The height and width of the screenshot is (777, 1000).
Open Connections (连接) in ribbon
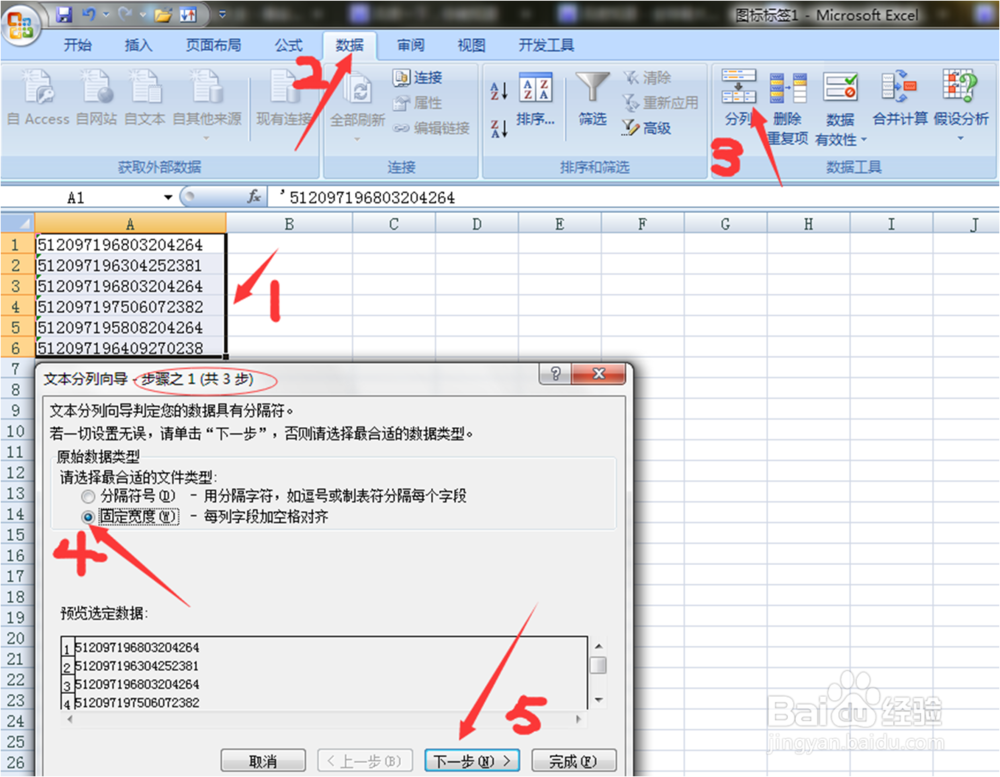pyautogui.click(x=418, y=77)
